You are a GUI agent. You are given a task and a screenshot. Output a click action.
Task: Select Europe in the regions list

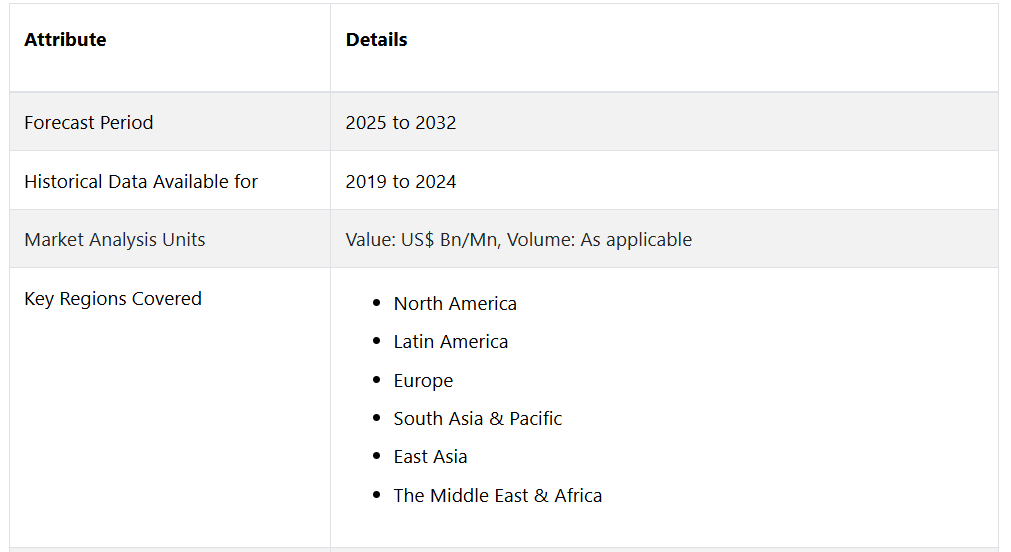tap(424, 380)
